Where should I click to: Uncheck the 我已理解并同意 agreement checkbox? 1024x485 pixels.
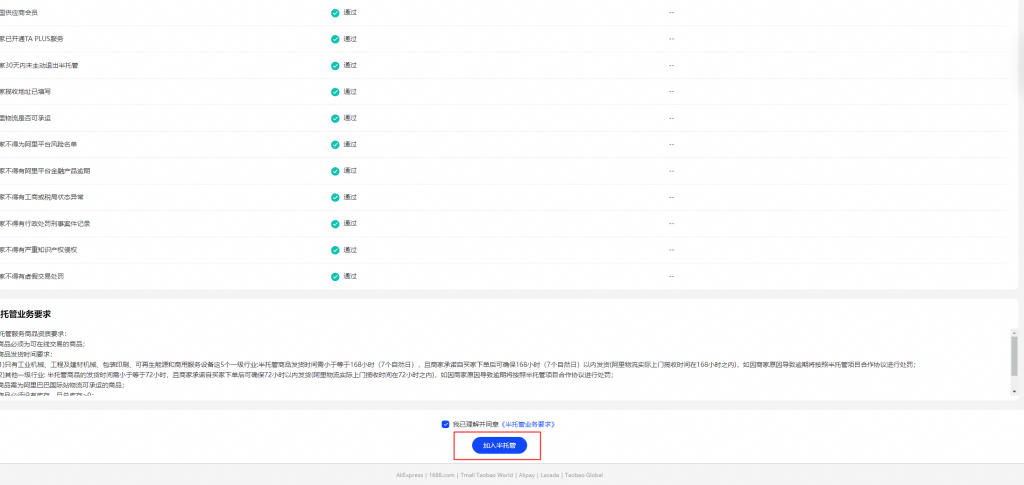coord(445,424)
